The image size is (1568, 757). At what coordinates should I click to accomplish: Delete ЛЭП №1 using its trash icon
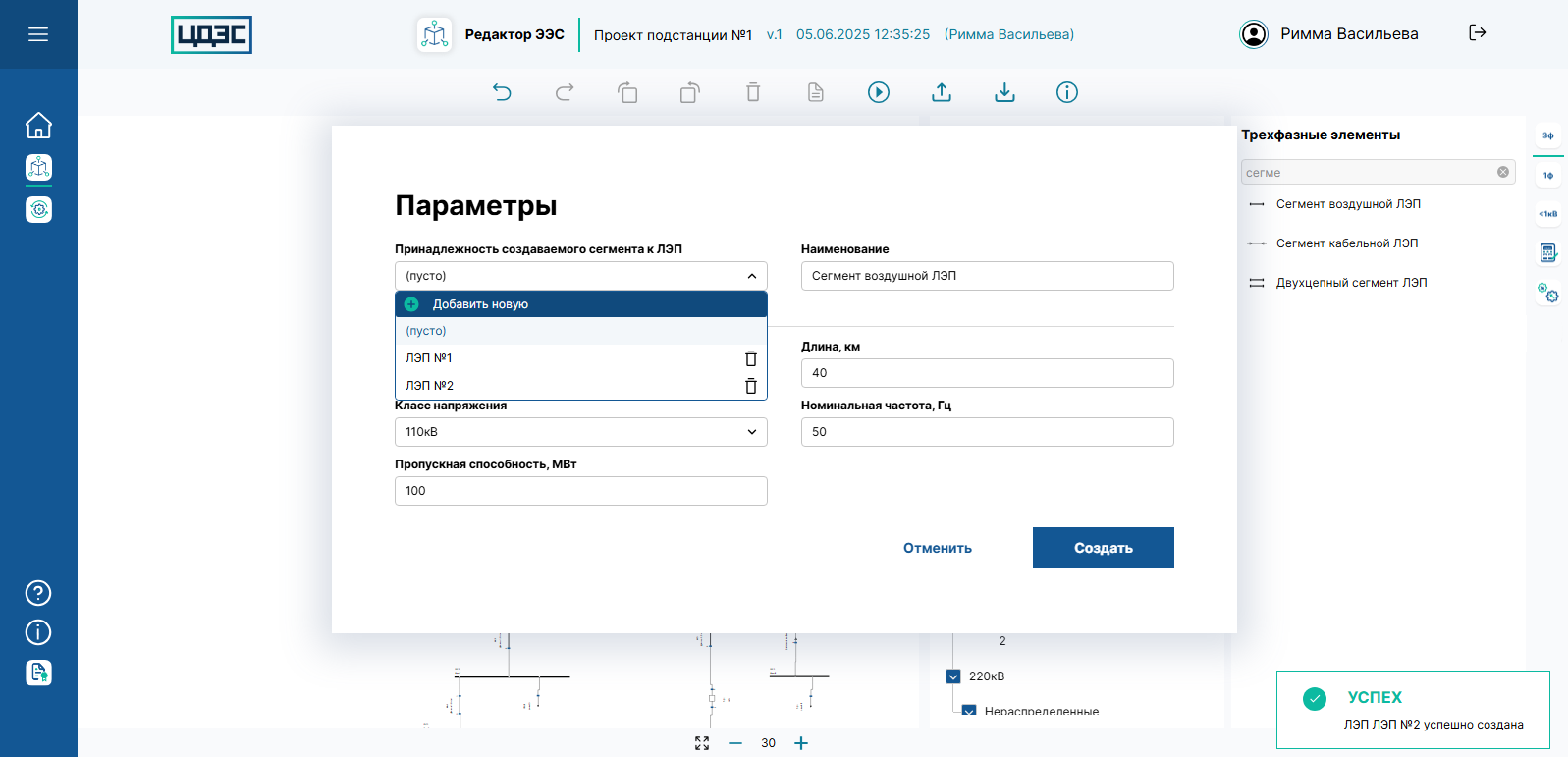click(751, 358)
